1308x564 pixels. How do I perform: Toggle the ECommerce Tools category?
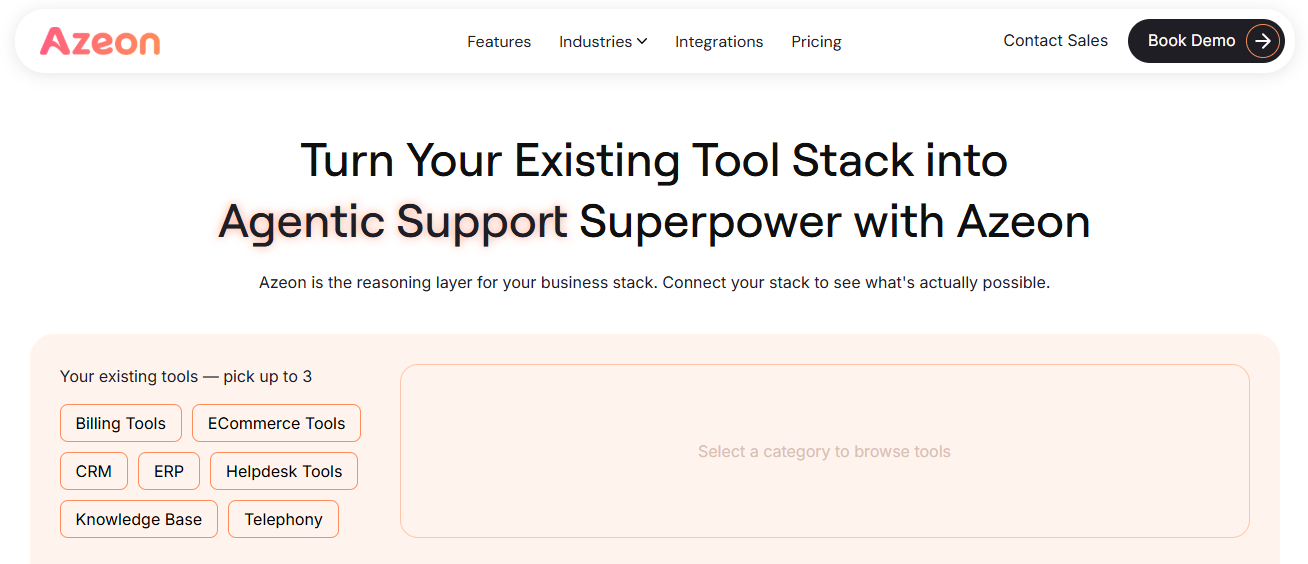(x=276, y=423)
